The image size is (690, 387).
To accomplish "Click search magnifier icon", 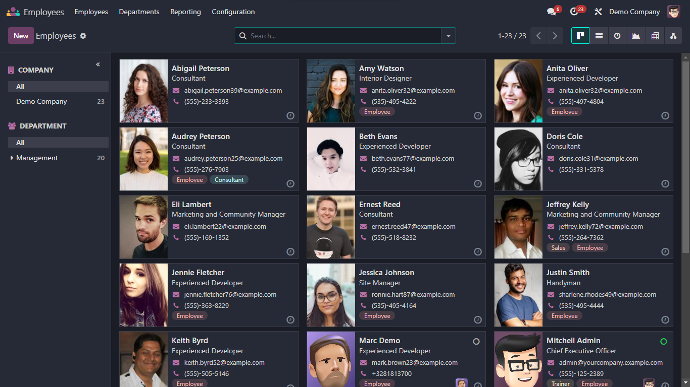I will (x=242, y=36).
